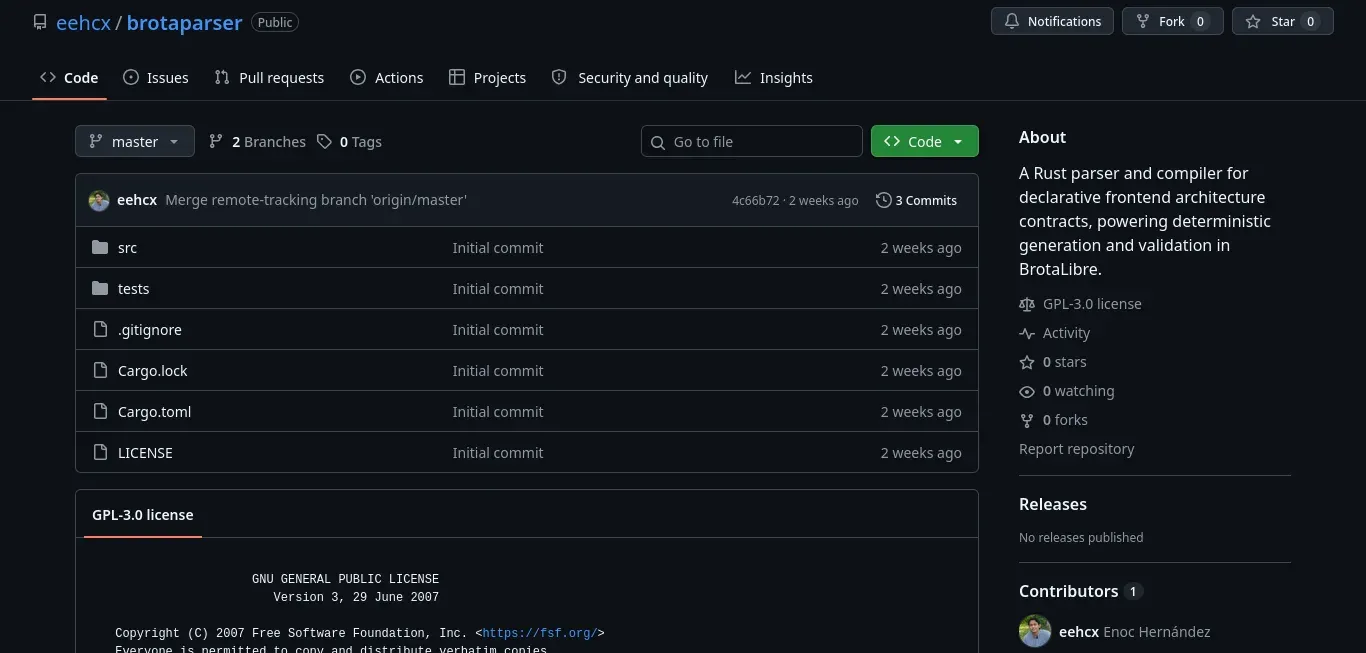The image size is (1366, 653).
Task: Click the tag icon beside 0 Tags
Action: click(x=324, y=142)
